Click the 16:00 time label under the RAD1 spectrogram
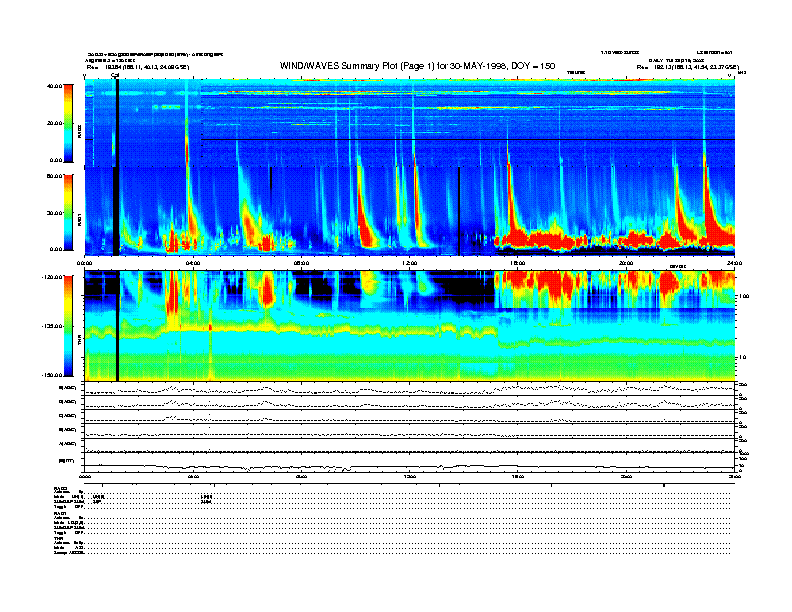The height and width of the screenshot is (612, 792). (518, 263)
